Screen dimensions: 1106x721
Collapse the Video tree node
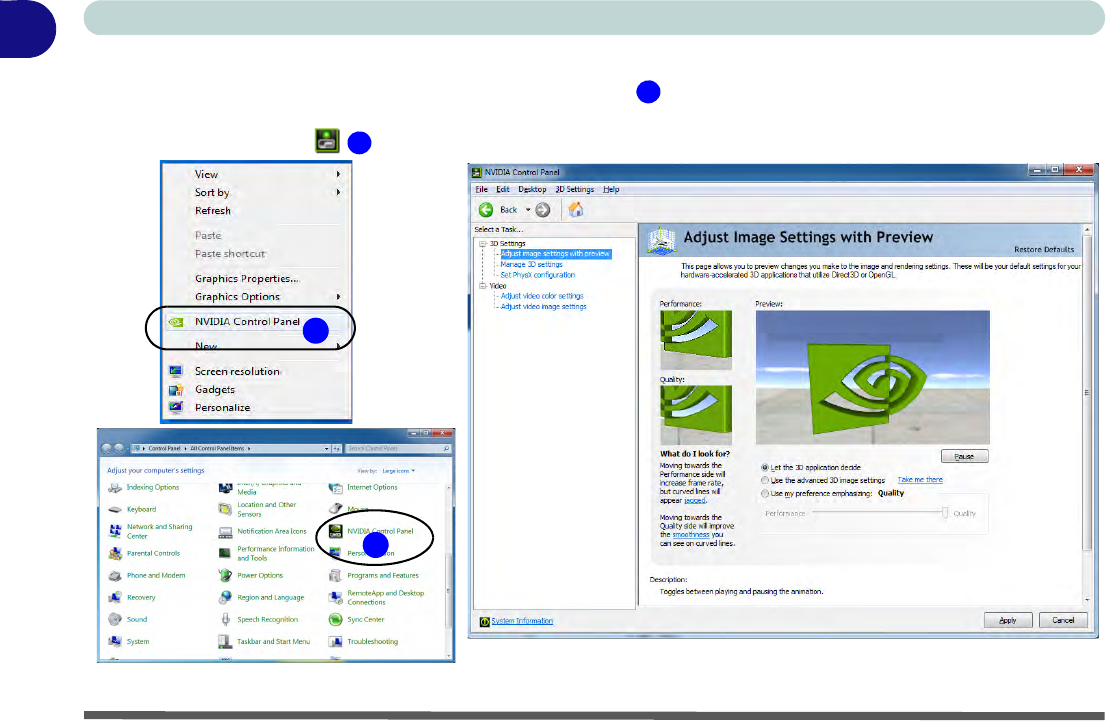(x=482, y=286)
